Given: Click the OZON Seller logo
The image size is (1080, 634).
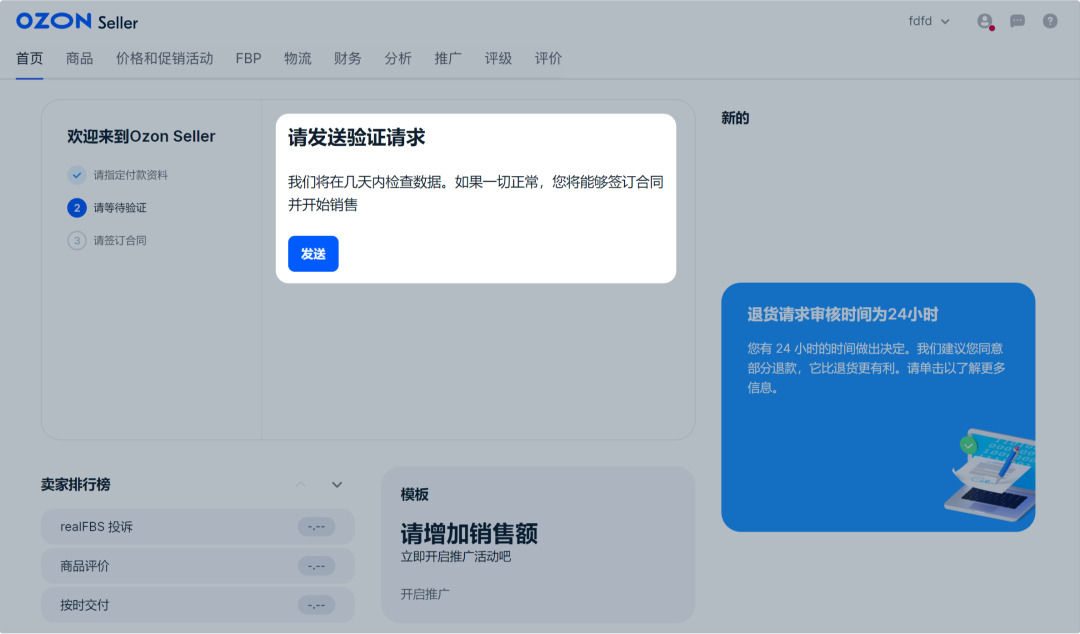Looking at the screenshot, I should (77, 20).
